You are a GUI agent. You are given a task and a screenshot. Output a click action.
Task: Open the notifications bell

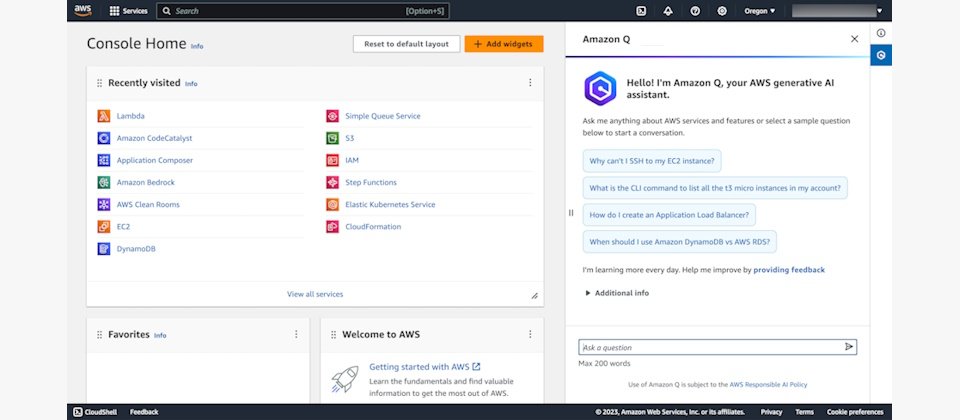[x=668, y=11]
